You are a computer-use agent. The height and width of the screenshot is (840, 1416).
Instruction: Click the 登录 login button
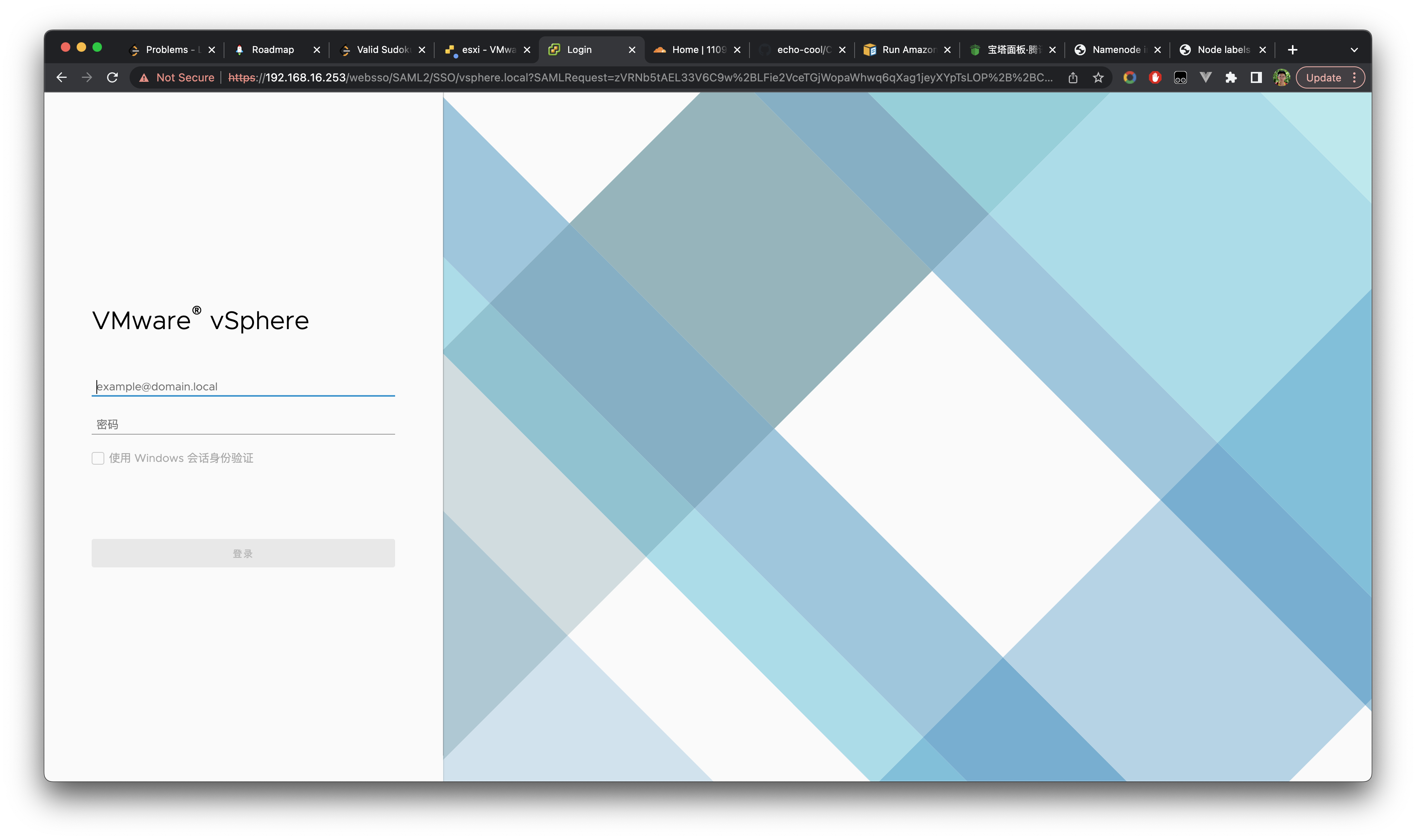pos(243,553)
